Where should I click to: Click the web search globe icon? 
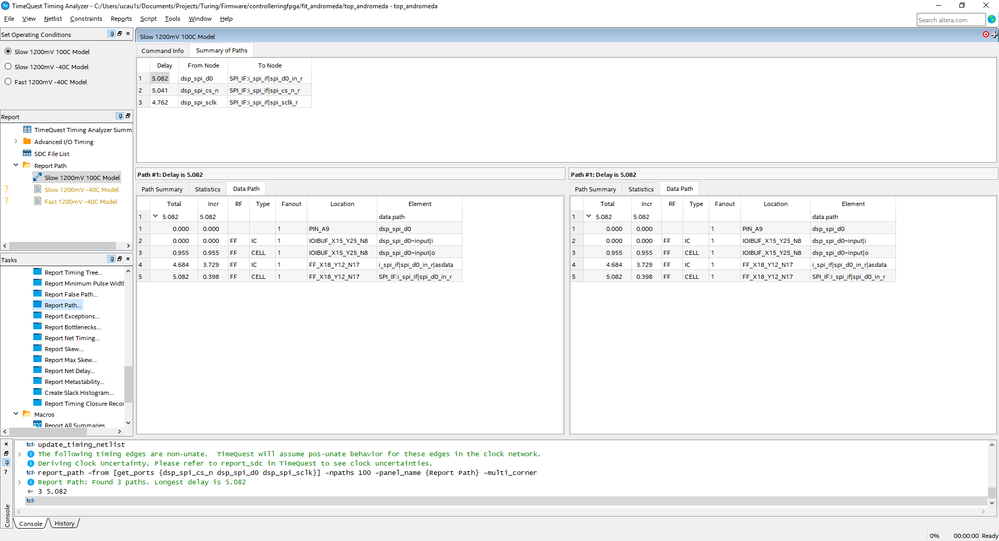coord(992,20)
